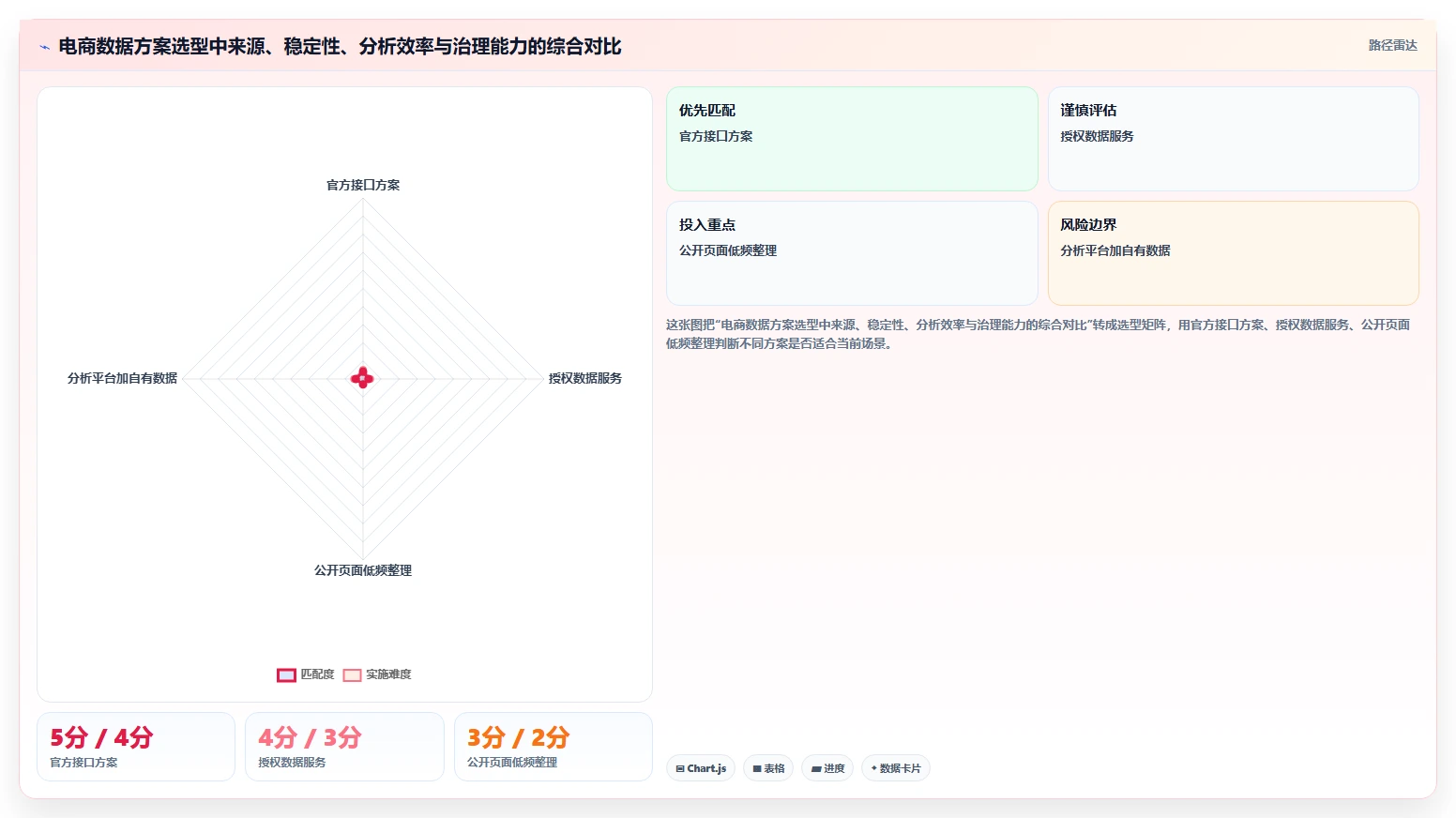
Task: Click the description paragraph under the cards
Action: click(1038, 334)
